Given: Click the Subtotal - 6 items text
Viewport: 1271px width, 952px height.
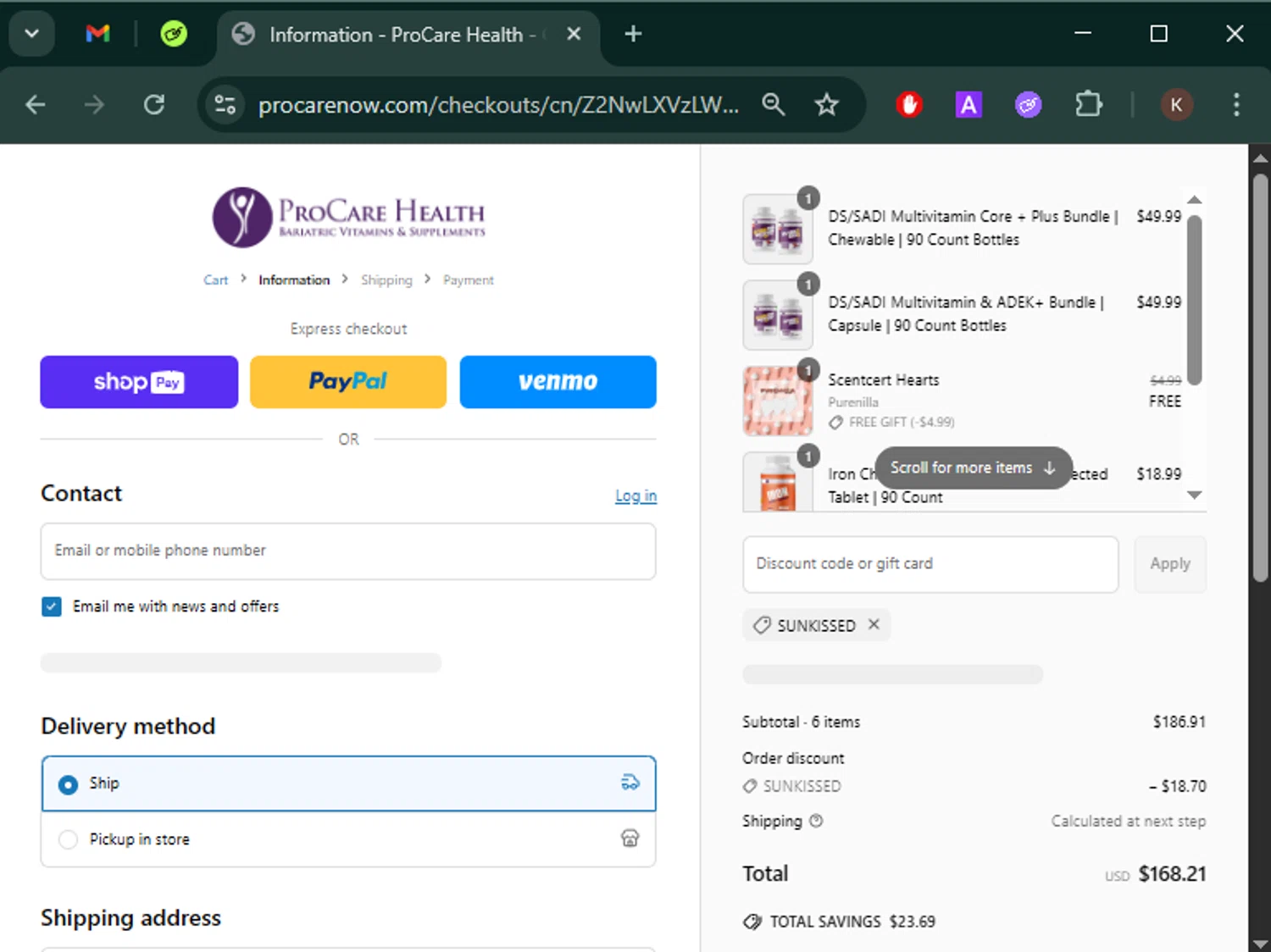Looking at the screenshot, I should point(801,722).
